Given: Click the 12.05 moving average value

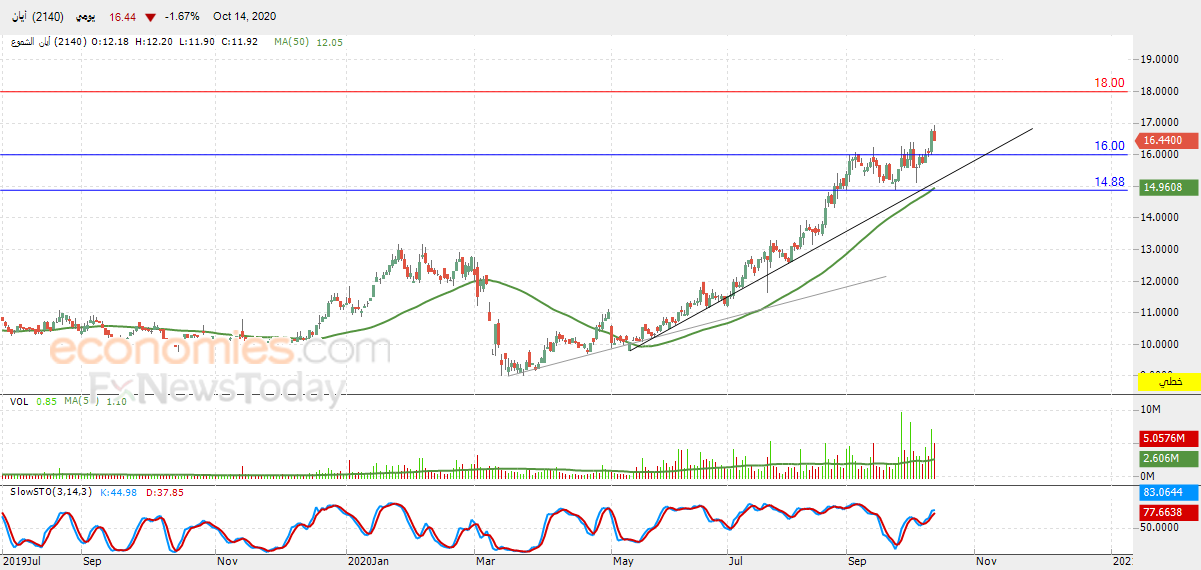Looking at the screenshot, I should pos(329,42).
